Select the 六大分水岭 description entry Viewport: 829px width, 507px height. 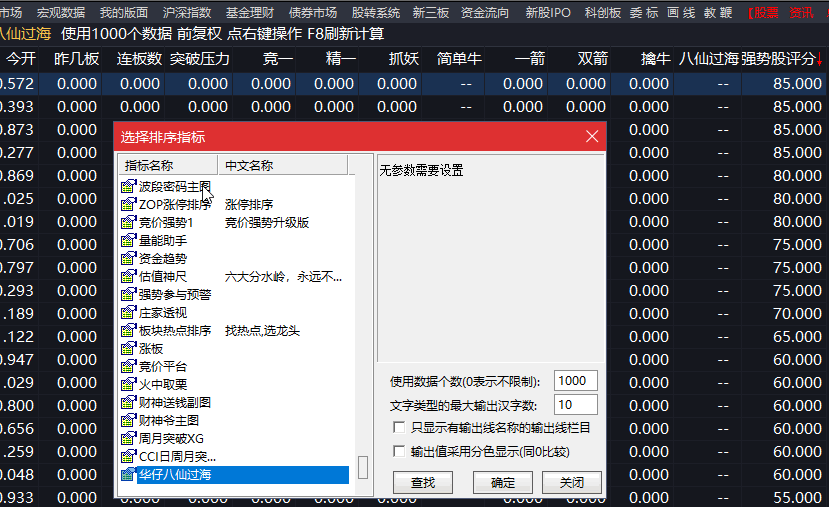coord(283,276)
